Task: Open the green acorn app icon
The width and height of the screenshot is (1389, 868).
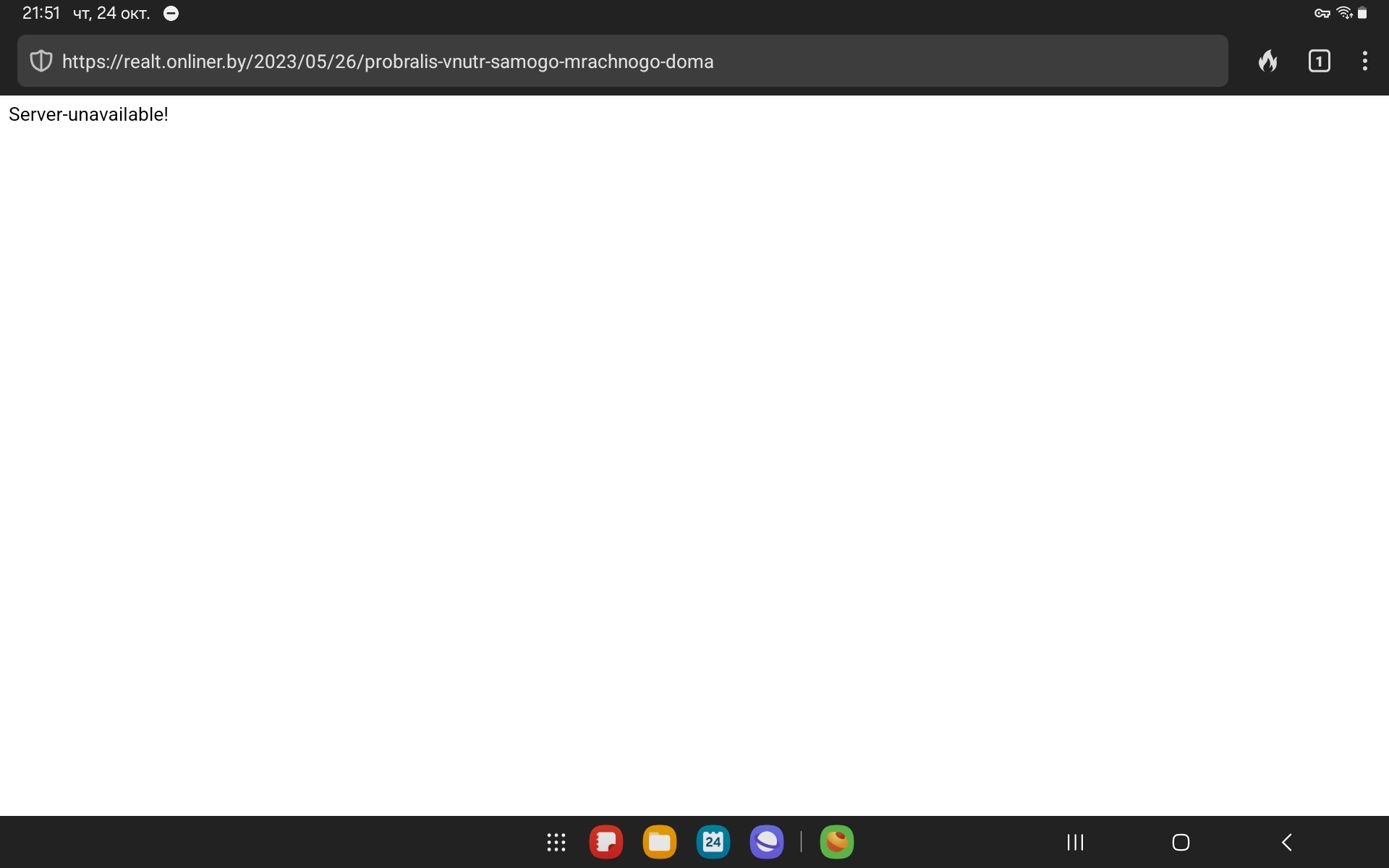Action: pyautogui.click(x=836, y=842)
